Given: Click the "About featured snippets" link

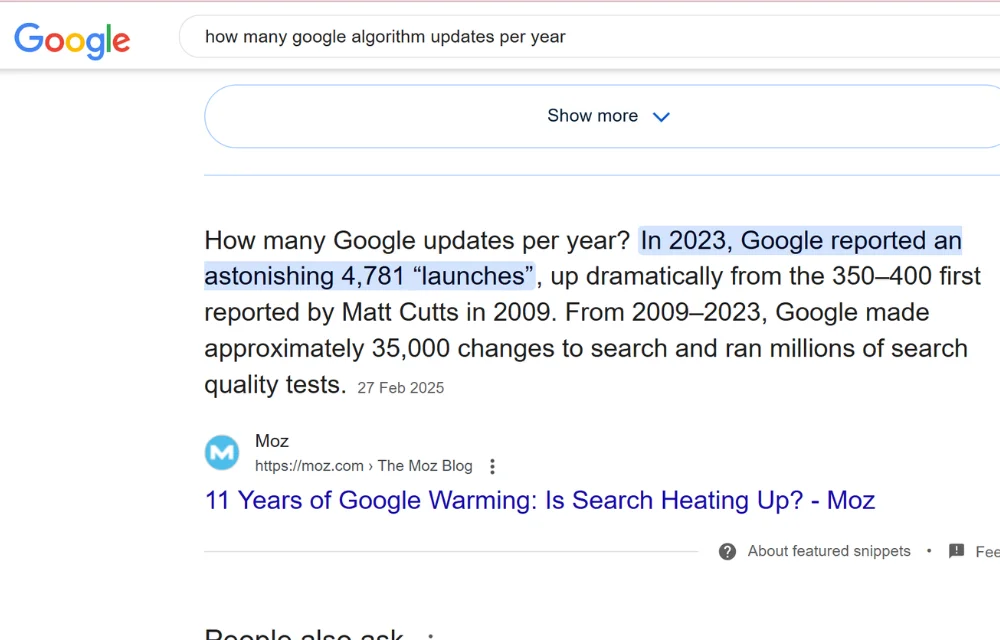Looking at the screenshot, I should tap(828, 551).
